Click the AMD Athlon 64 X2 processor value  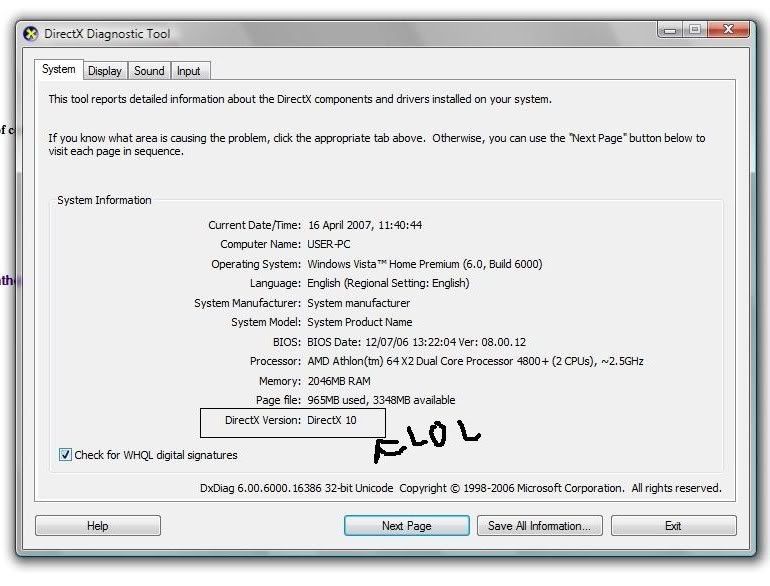pos(475,362)
